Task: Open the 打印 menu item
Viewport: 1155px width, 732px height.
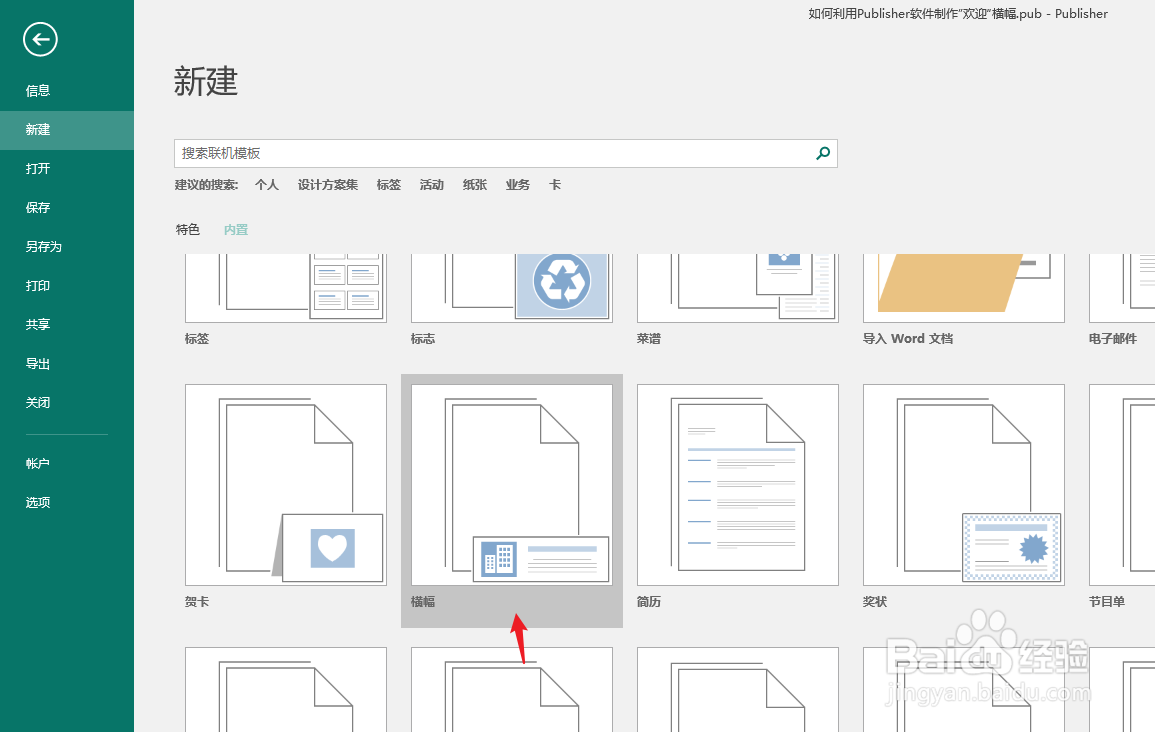Action: [38, 285]
